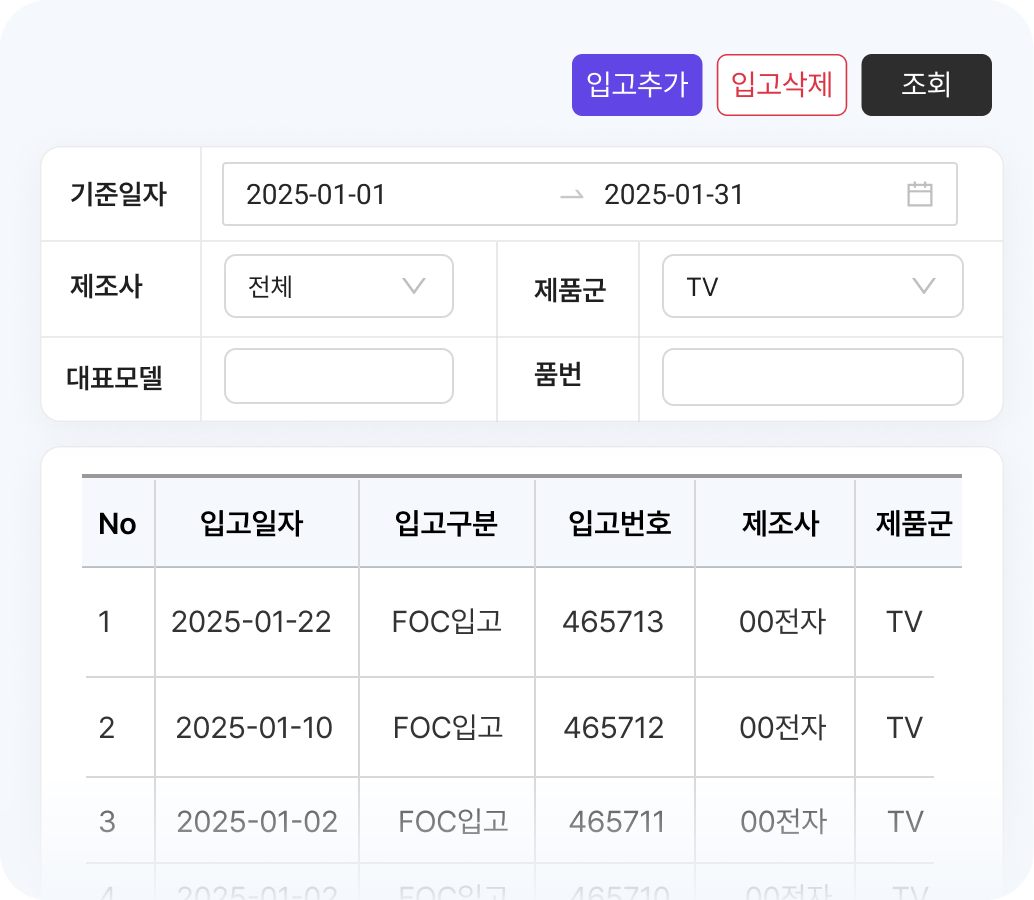This screenshot has width=1034, height=900.
Task: Click the No column header
Action: click(117, 523)
